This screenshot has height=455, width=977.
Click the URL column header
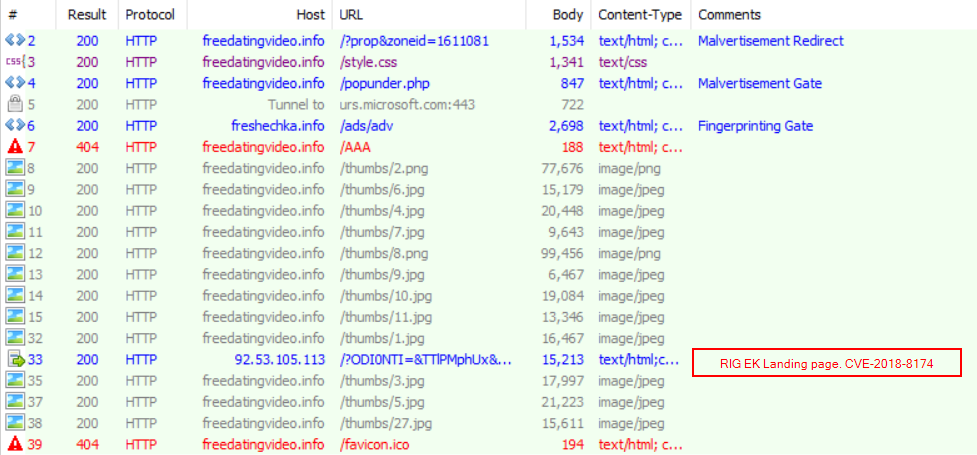(352, 15)
